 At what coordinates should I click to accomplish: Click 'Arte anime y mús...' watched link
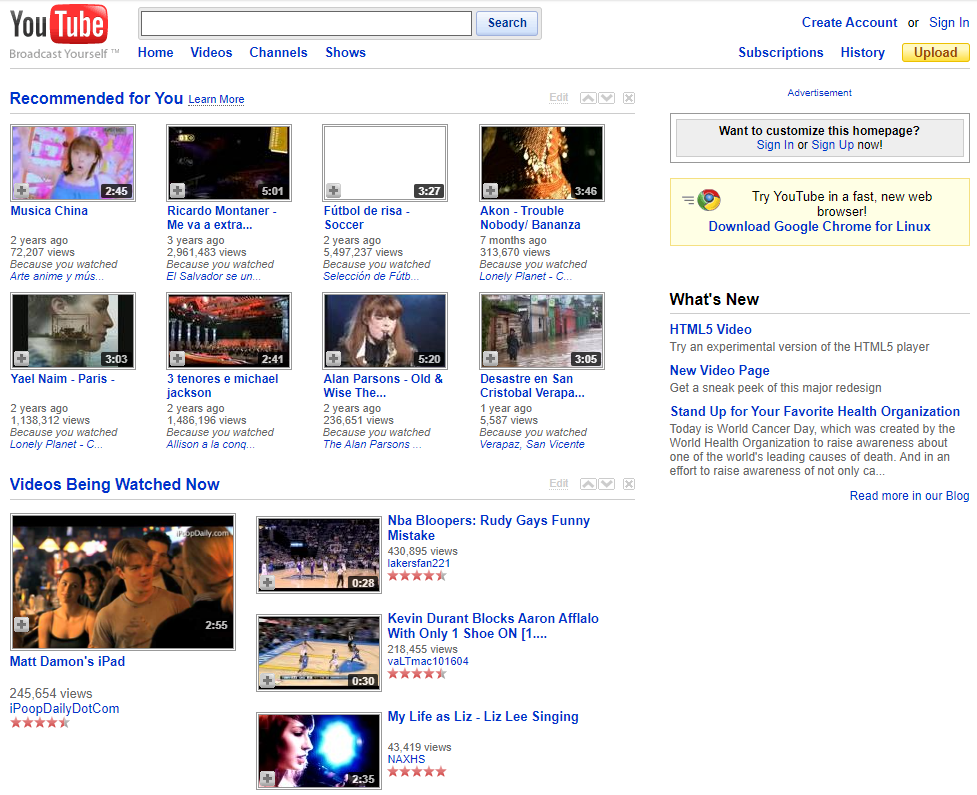pos(57,276)
